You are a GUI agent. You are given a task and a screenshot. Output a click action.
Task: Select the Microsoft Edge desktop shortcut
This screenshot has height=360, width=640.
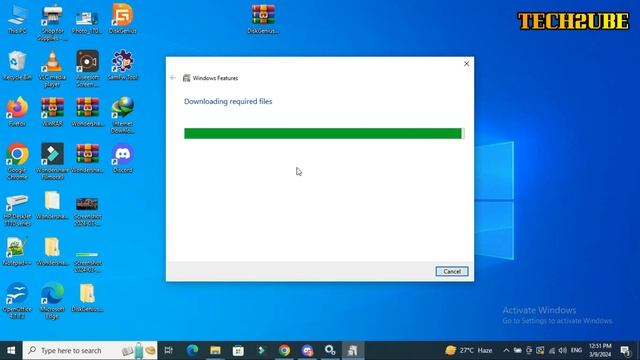click(53, 301)
